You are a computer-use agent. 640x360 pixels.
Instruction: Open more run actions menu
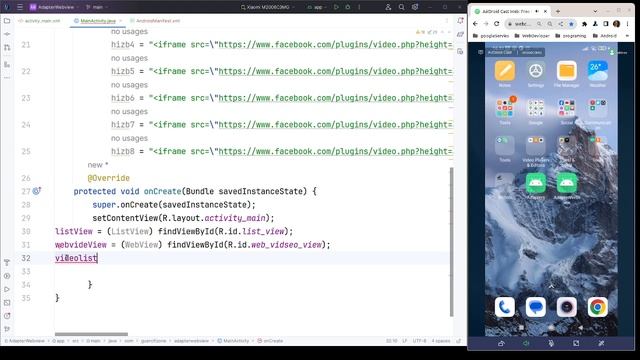(x=359, y=7)
